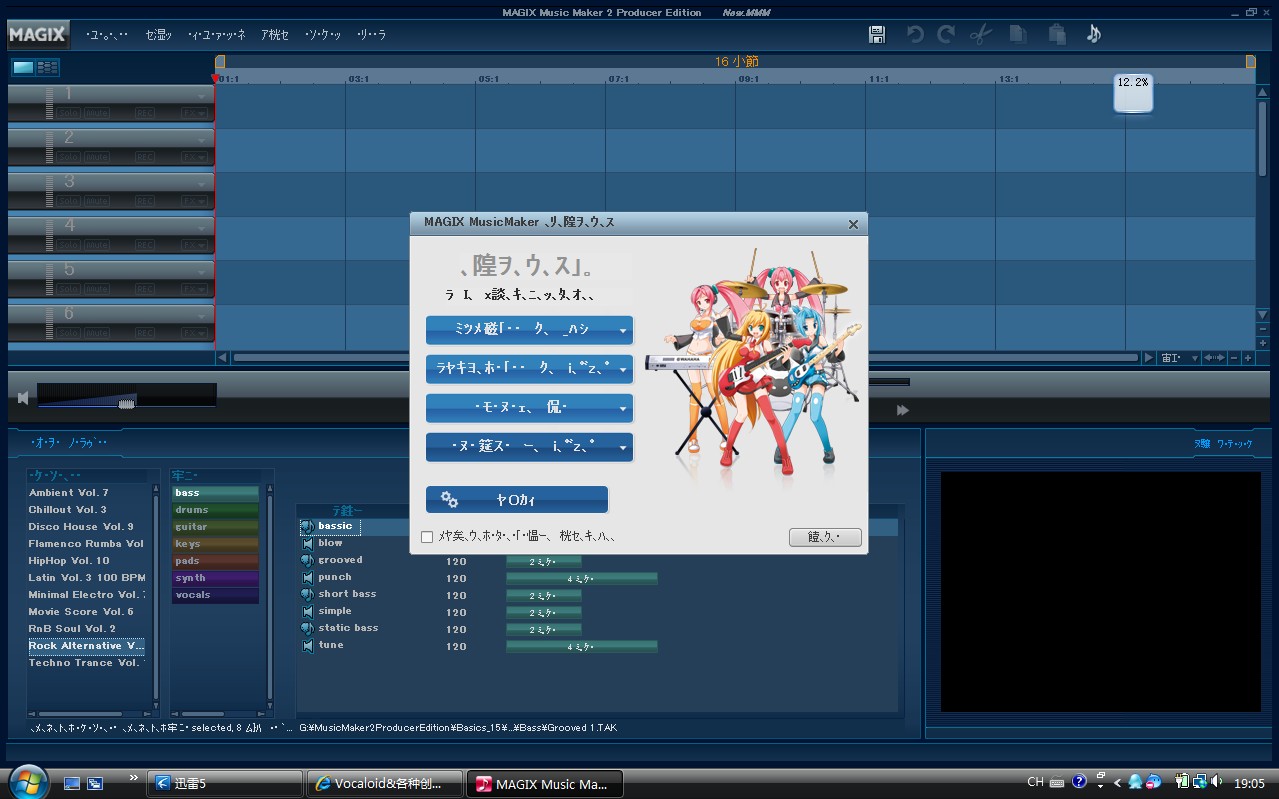Toggle Mute on track 2
Viewport: 1279px width, 799px height.
pyautogui.click(x=97, y=157)
